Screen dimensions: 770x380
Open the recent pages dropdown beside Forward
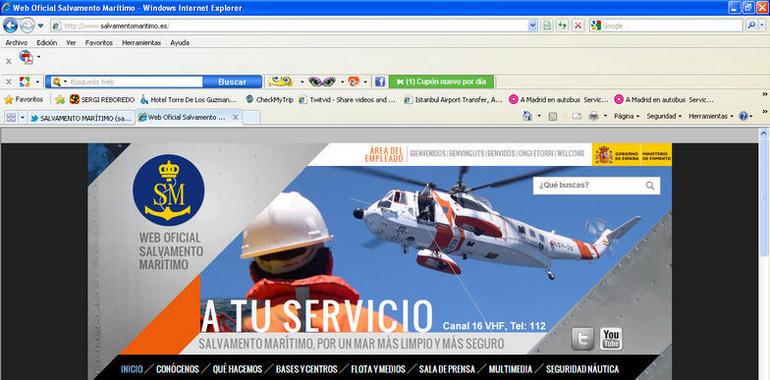[x=41, y=26]
